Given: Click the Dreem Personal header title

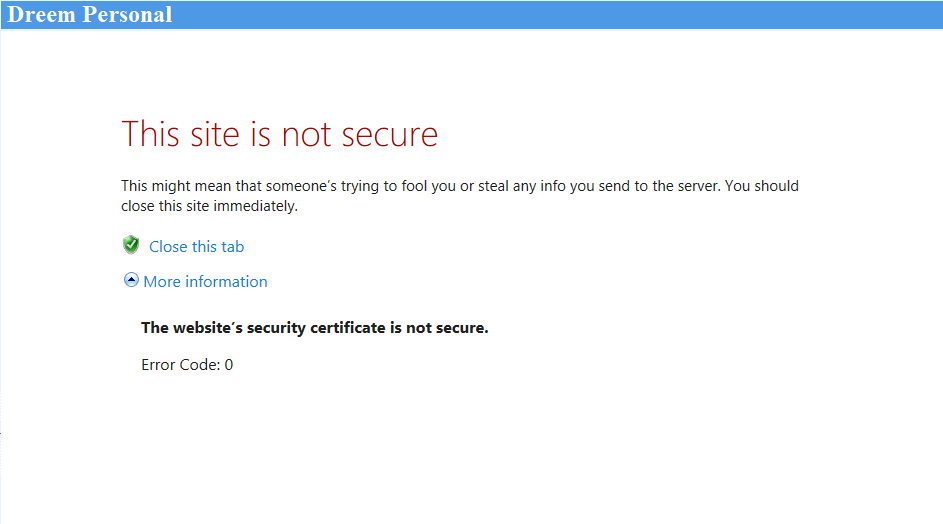Looking at the screenshot, I should (x=90, y=15).
